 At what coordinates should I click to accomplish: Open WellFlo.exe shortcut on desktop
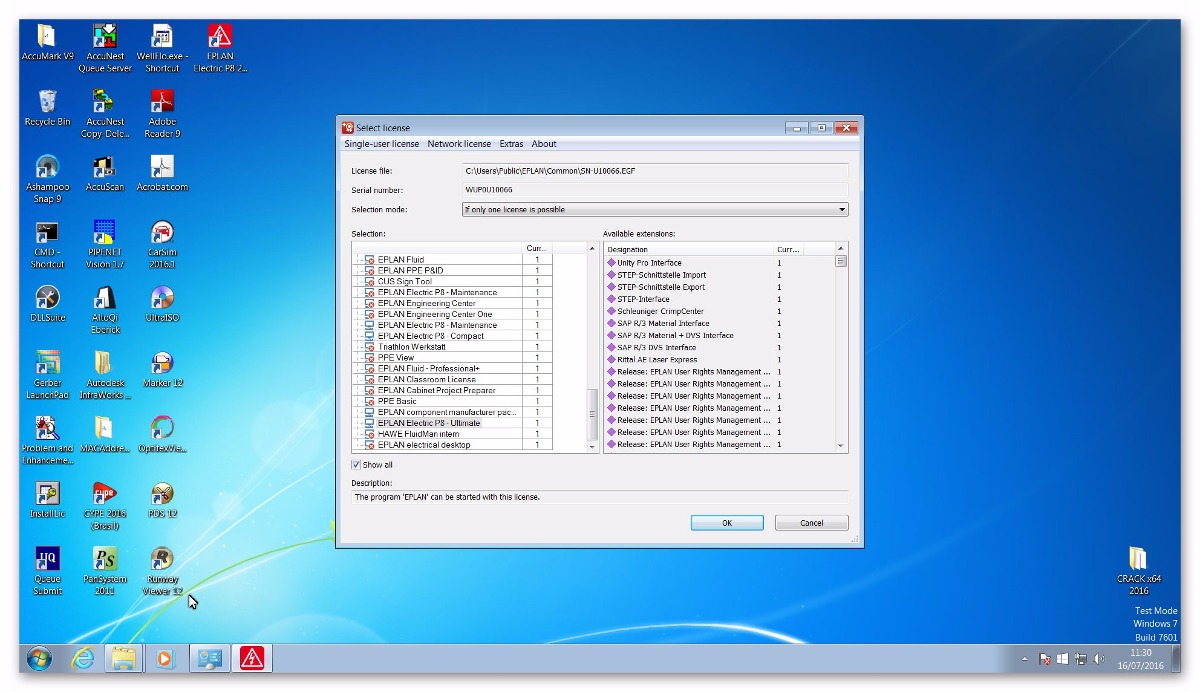point(162,48)
